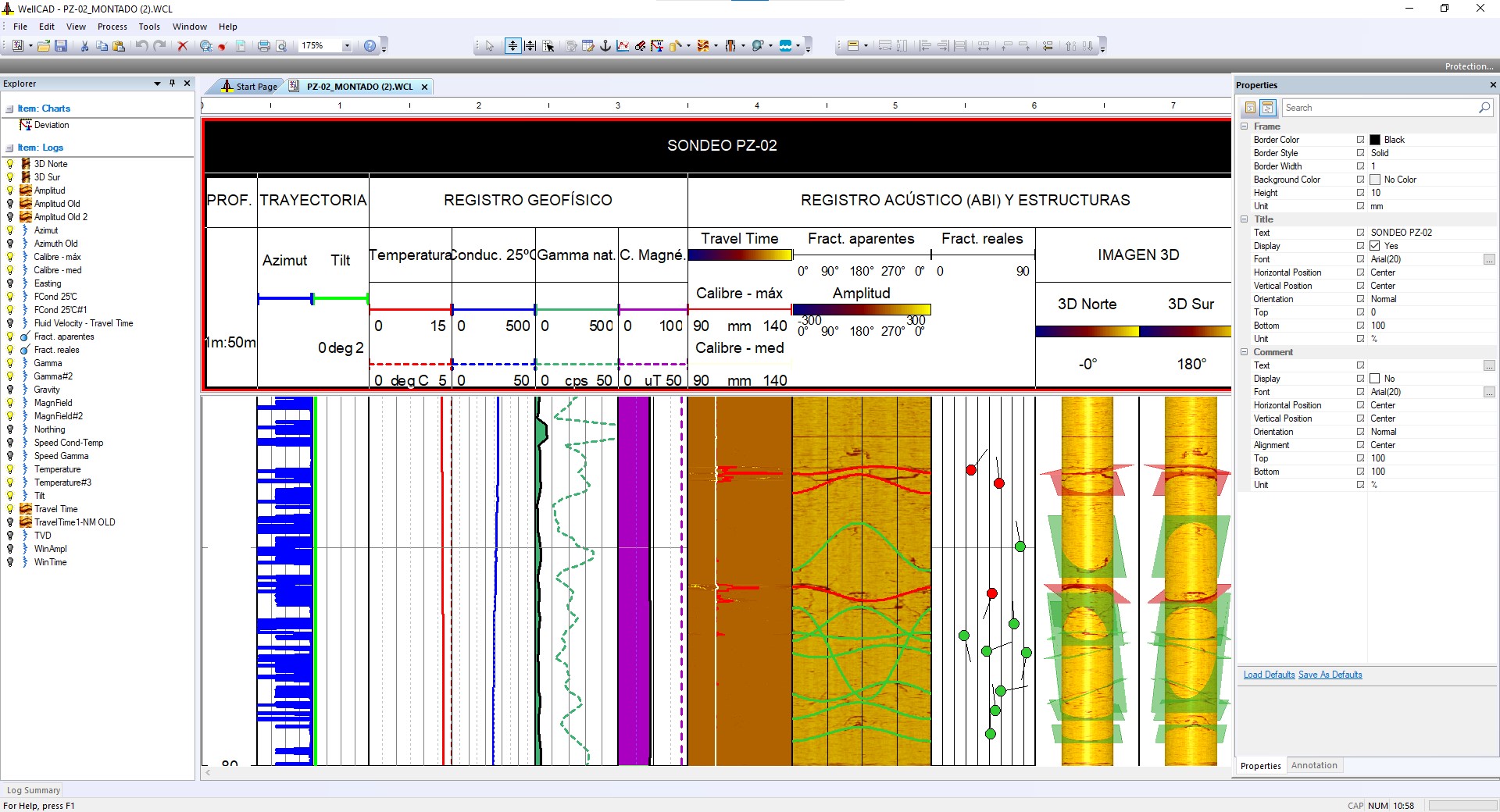
Task: Collapse the Item: Logs tree group
Action: (9, 148)
